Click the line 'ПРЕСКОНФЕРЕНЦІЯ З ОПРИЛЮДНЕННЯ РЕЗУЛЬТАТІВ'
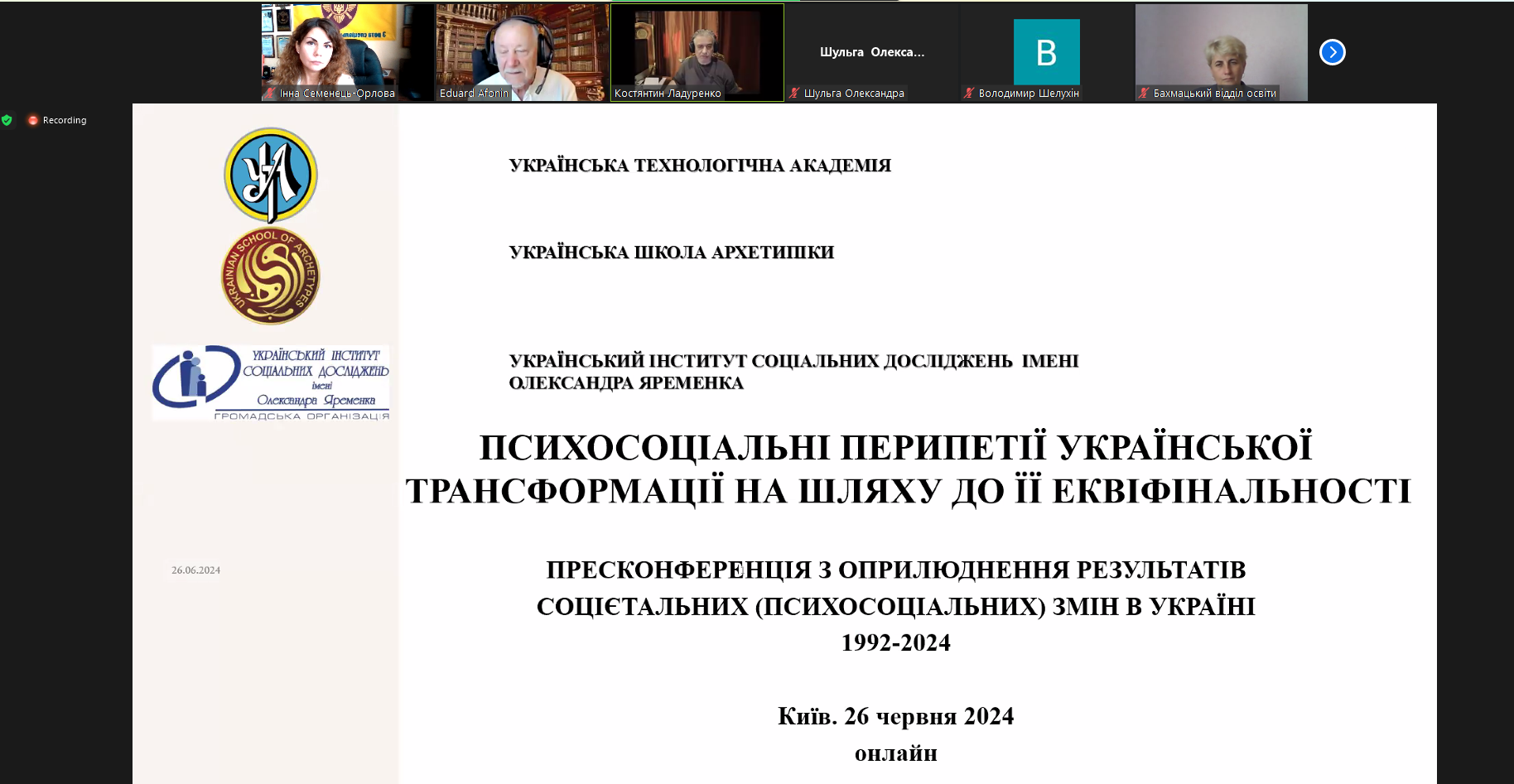1514x784 pixels. coord(896,570)
